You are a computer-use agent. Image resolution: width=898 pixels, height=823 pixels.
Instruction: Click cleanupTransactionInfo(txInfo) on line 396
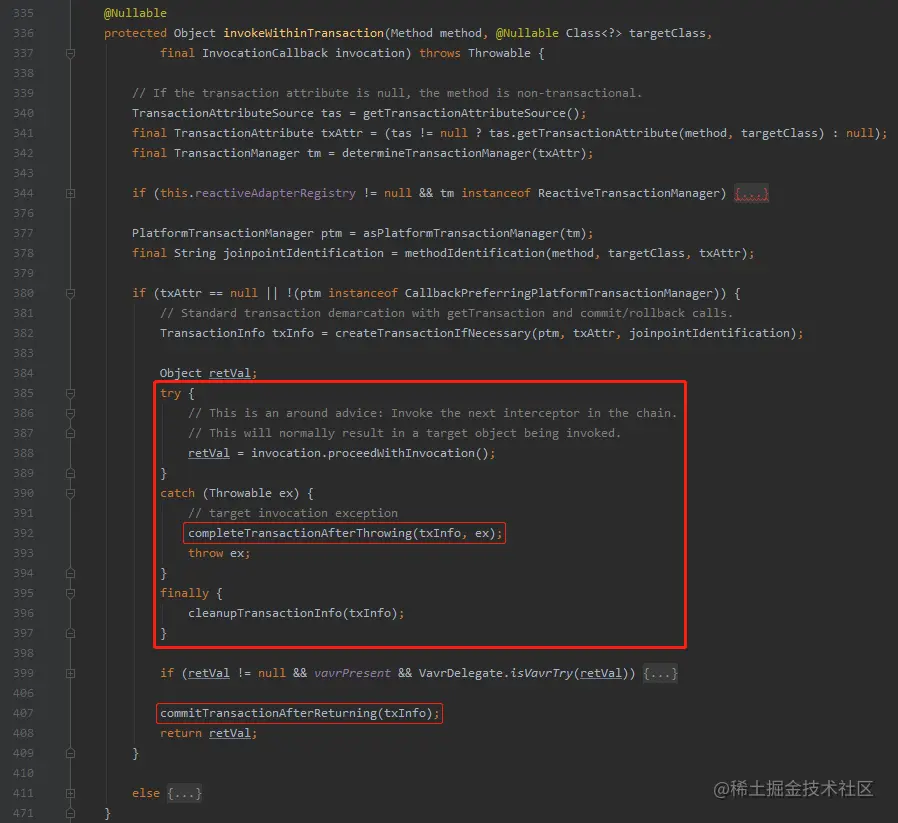[x=293, y=613]
